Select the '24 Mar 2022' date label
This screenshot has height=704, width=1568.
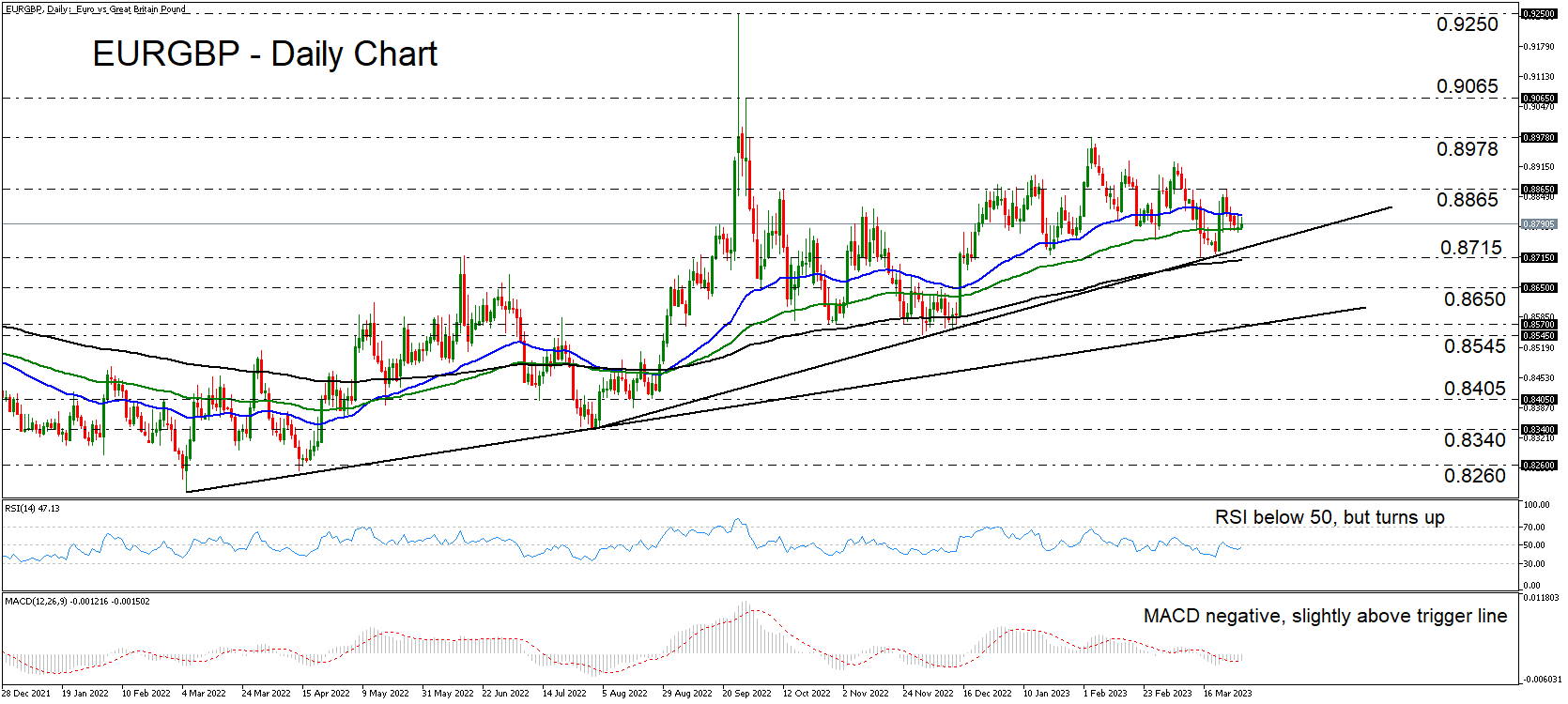[x=266, y=694]
